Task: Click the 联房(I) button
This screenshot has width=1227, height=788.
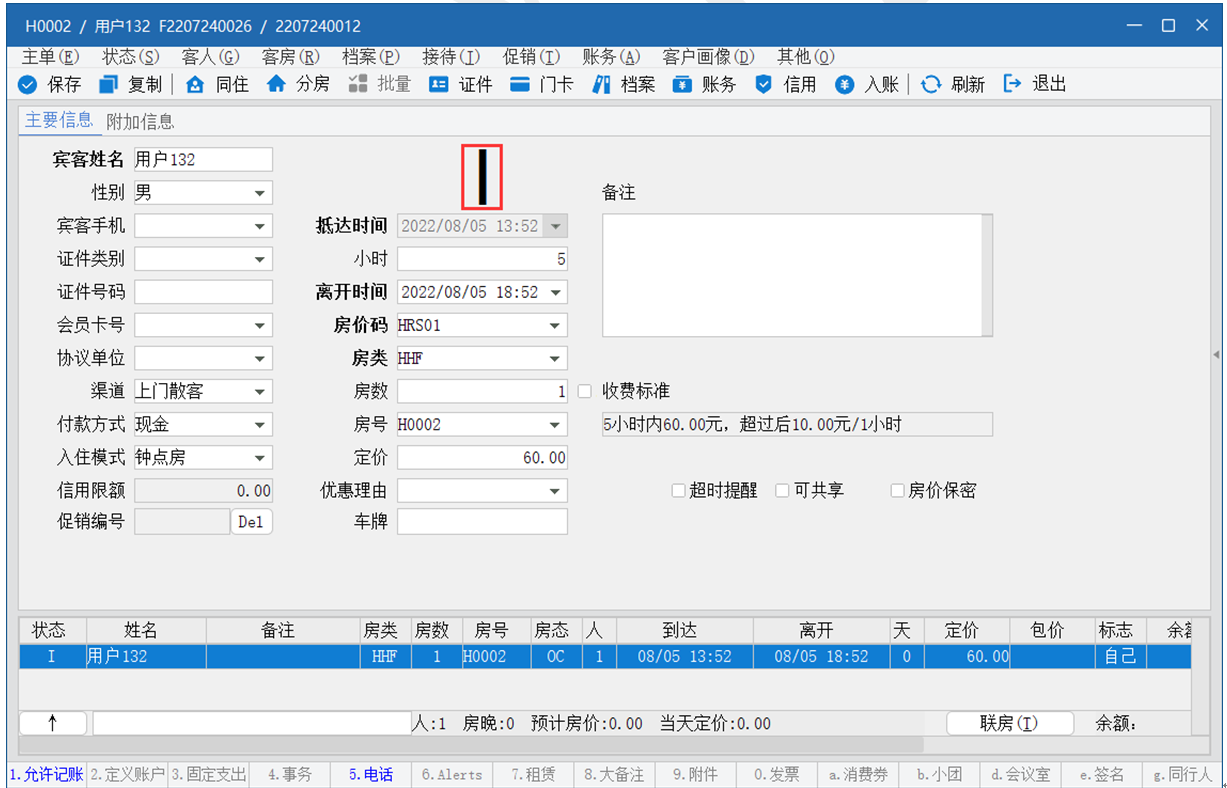Action: click(x=1009, y=723)
